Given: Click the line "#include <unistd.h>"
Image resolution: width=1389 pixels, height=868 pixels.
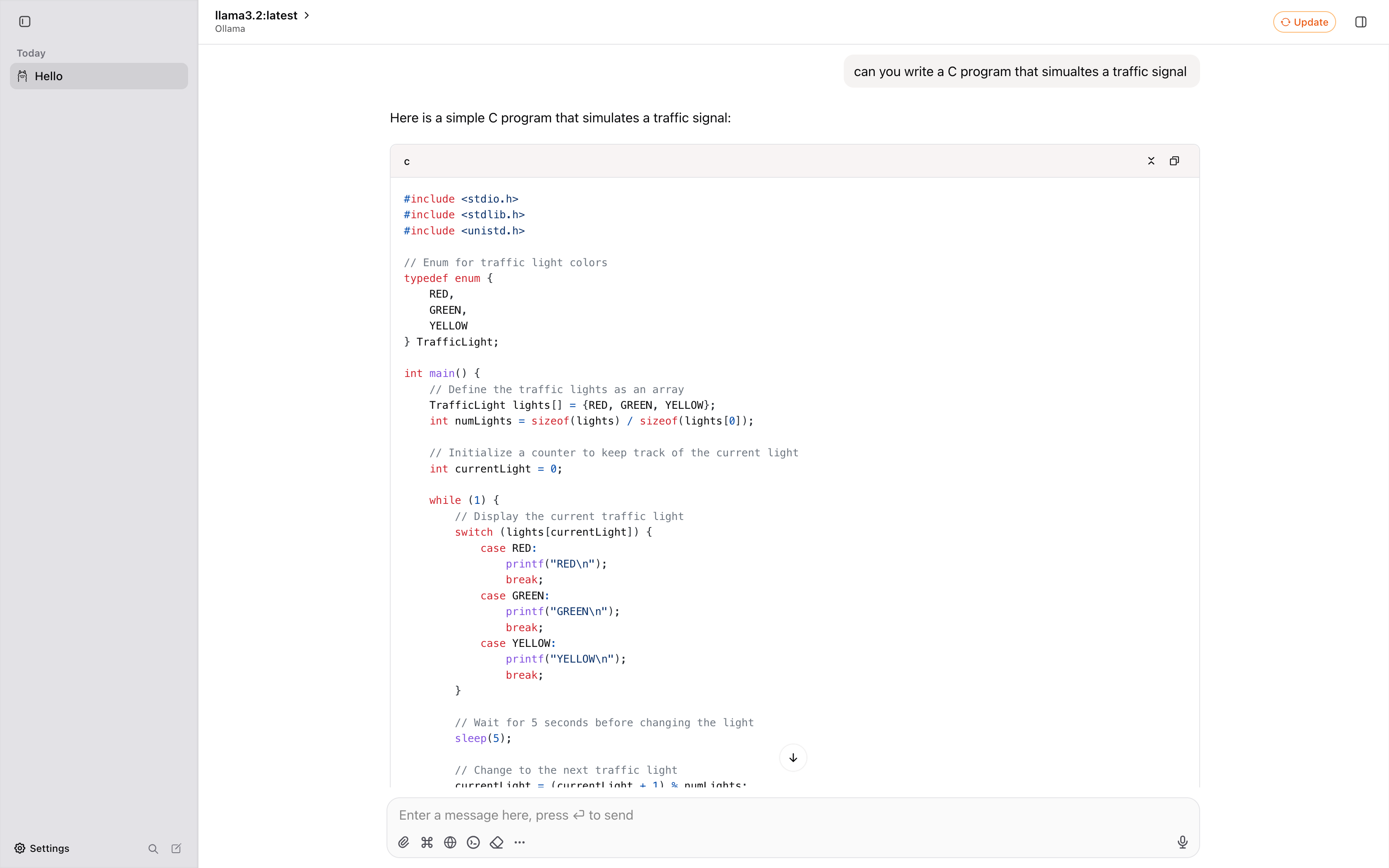Looking at the screenshot, I should [x=464, y=231].
